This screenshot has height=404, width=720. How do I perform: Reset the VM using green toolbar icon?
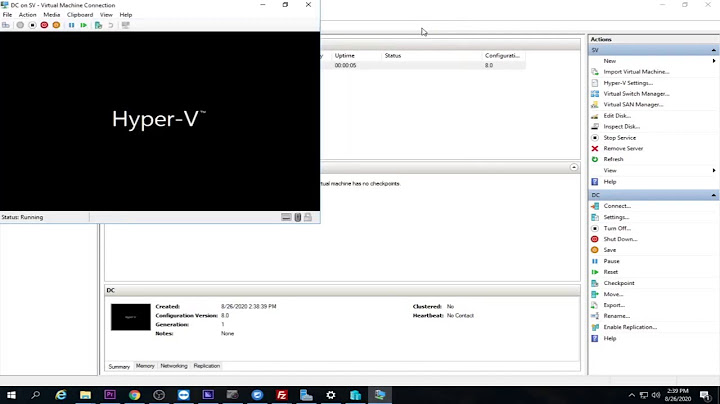84,25
